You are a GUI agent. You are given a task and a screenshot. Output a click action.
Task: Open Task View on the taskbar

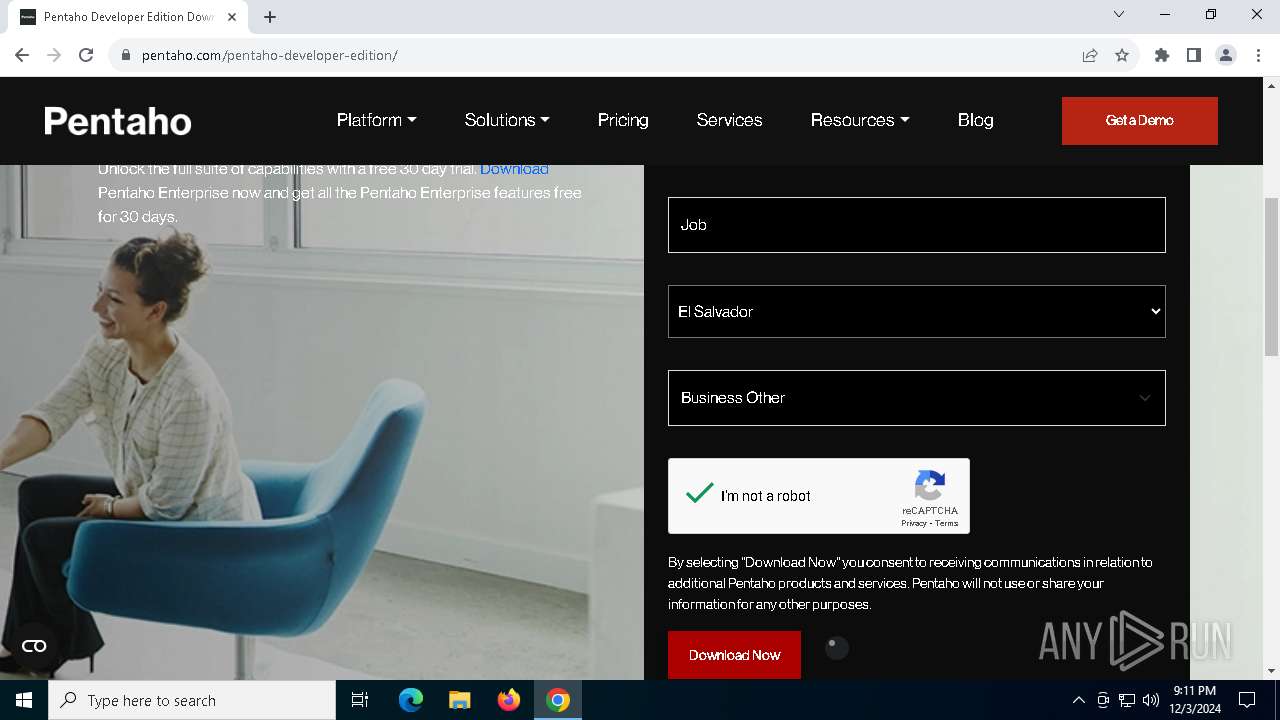pos(360,700)
